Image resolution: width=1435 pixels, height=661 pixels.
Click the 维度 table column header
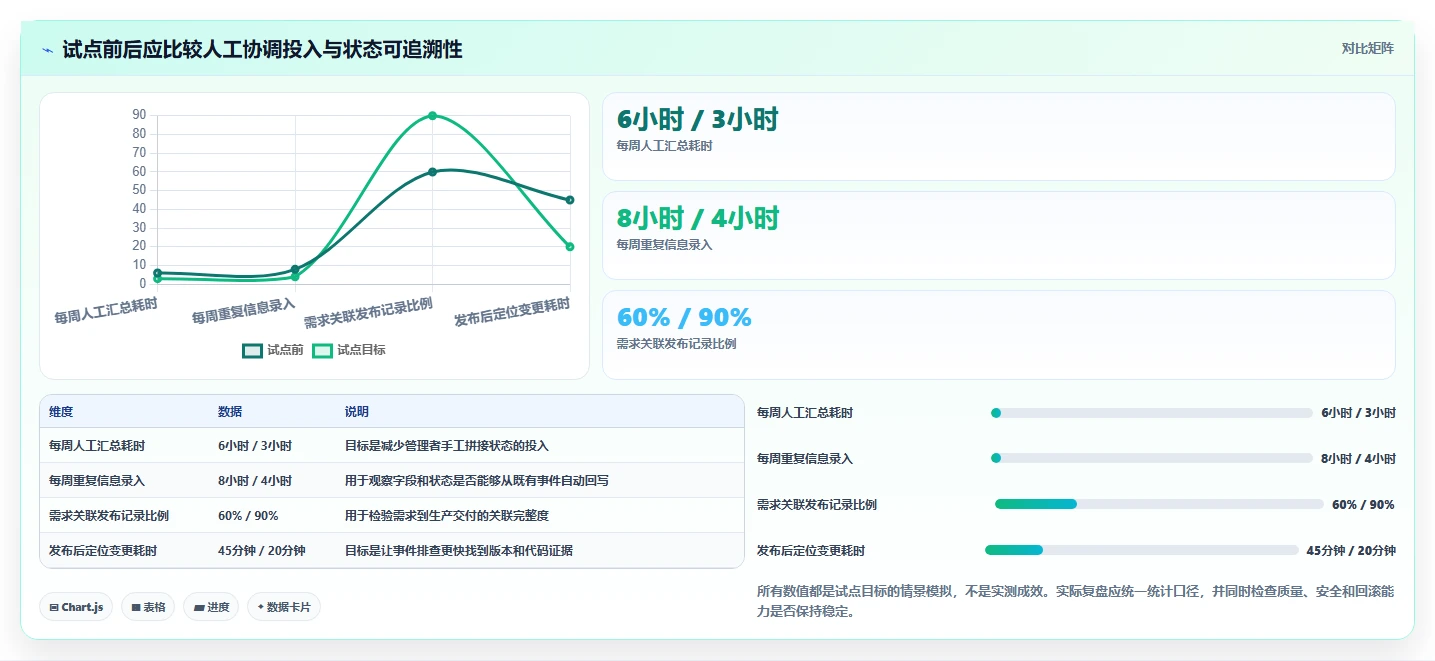point(61,412)
